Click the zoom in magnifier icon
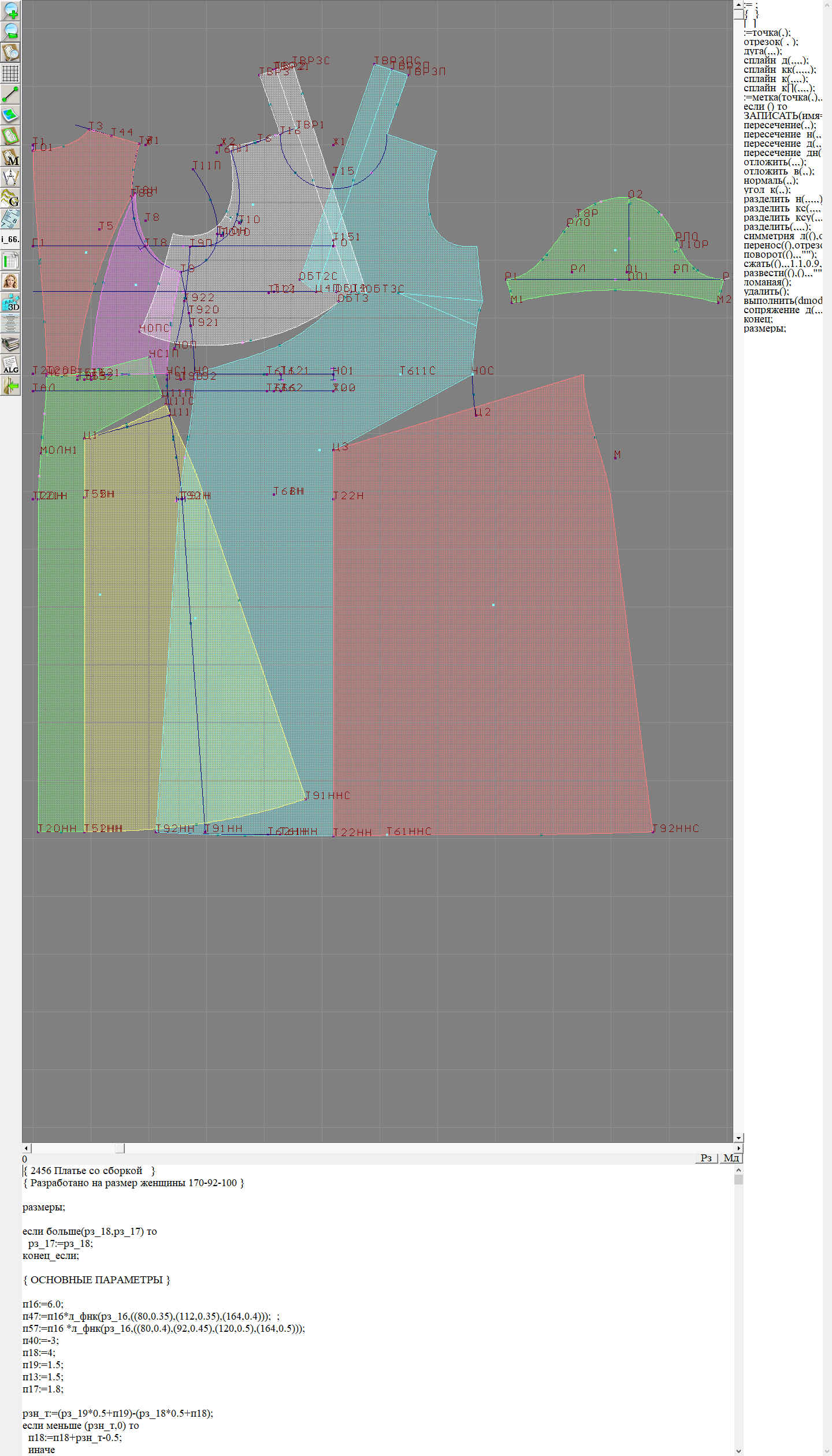The width and height of the screenshot is (832, 1456). (x=10, y=10)
